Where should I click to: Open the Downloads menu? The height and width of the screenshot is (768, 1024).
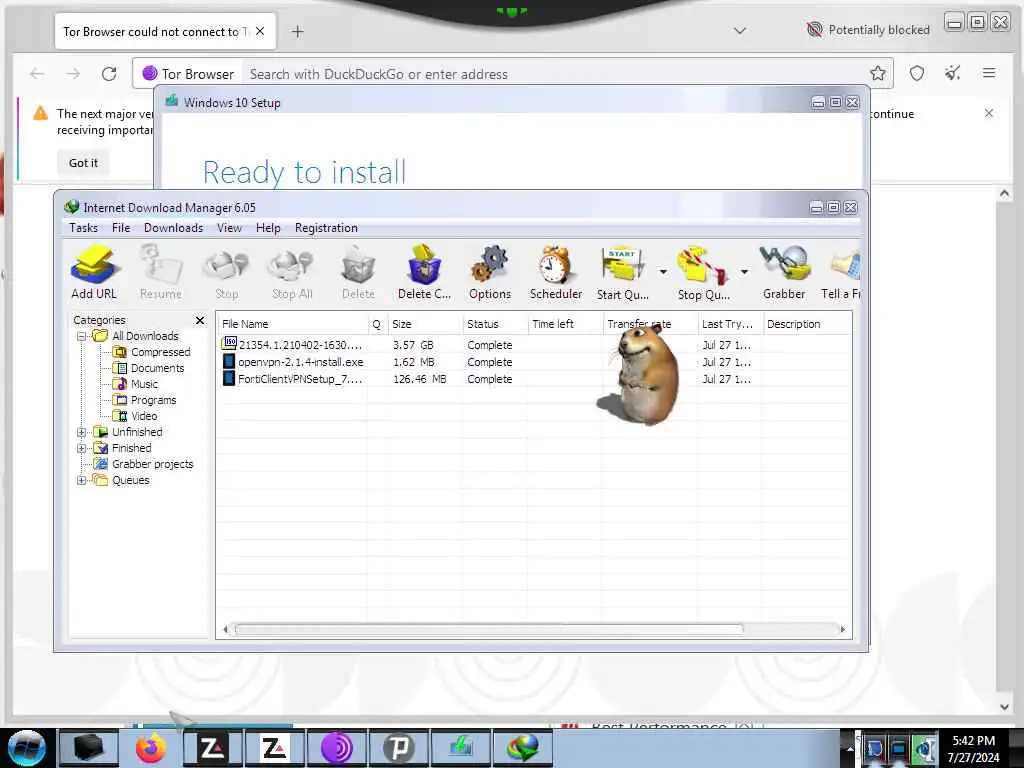(173, 228)
